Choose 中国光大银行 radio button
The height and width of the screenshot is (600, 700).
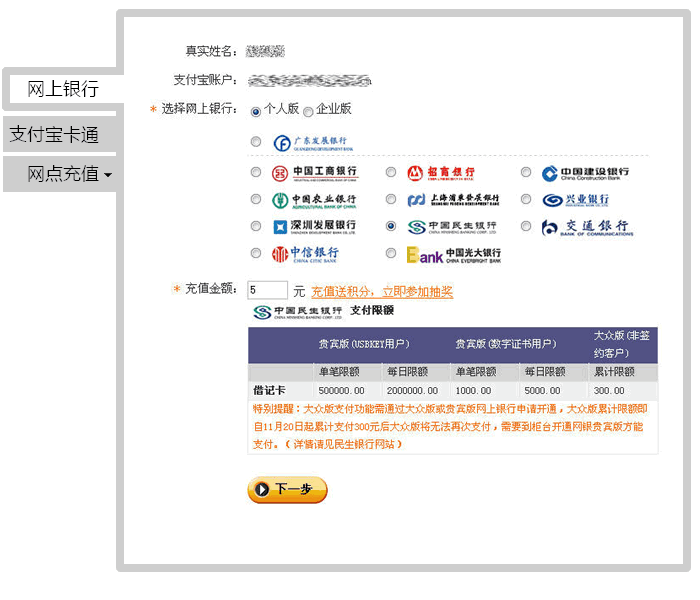click(391, 253)
